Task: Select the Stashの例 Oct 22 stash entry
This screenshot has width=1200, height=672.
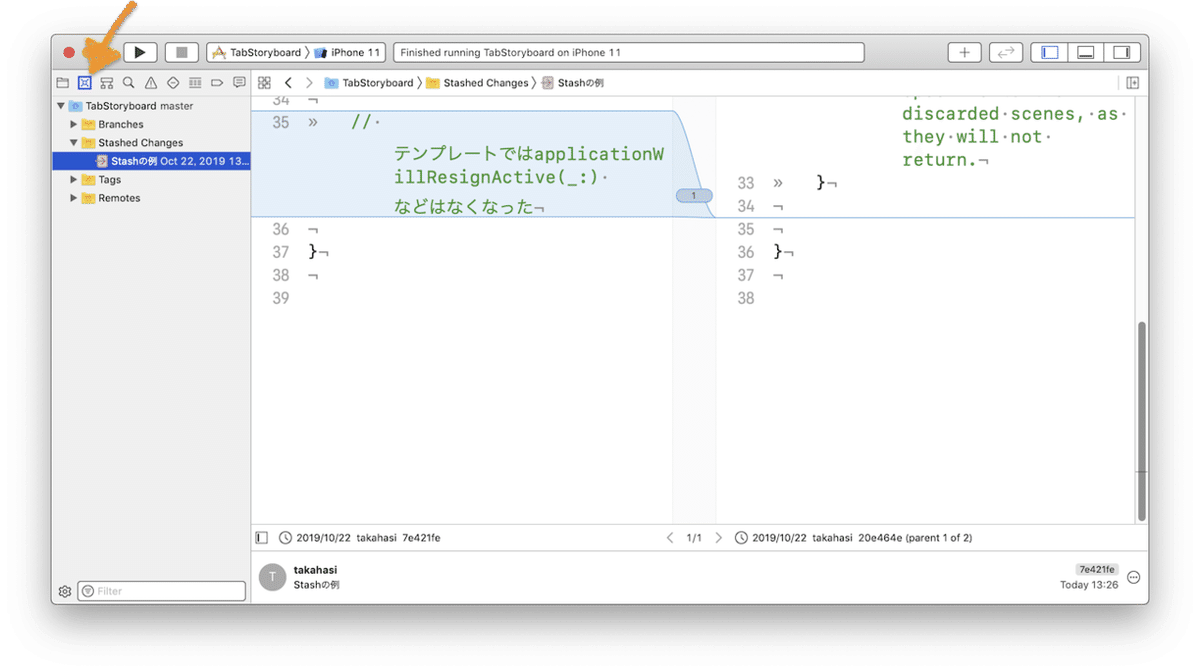Action: 151,161
